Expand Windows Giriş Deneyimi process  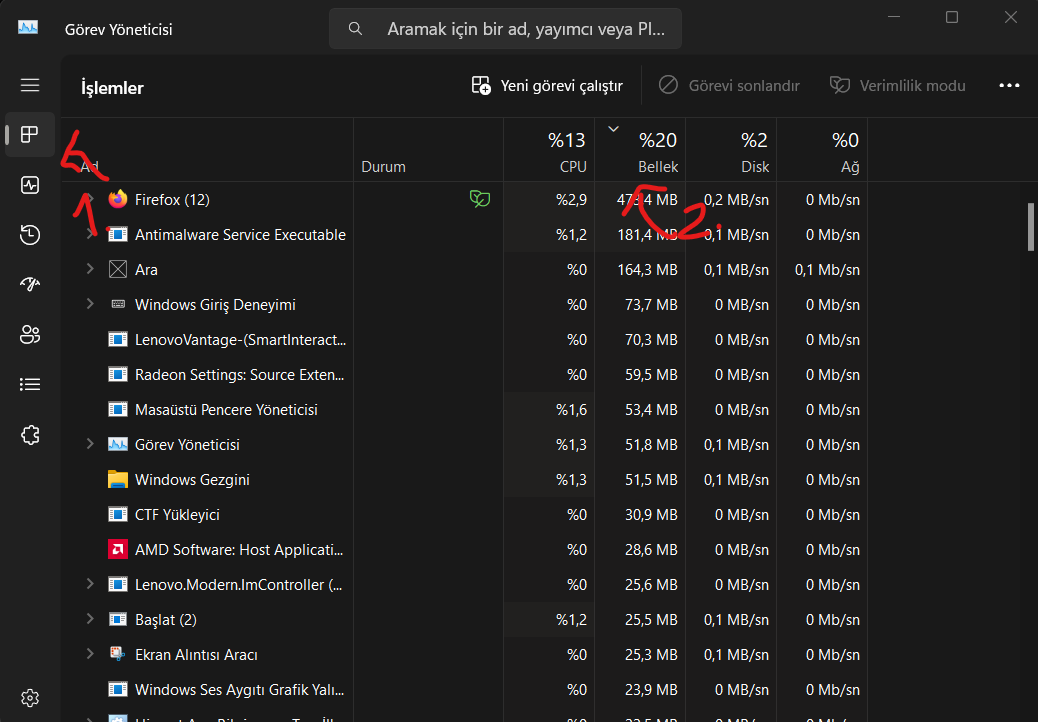pos(90,305)
